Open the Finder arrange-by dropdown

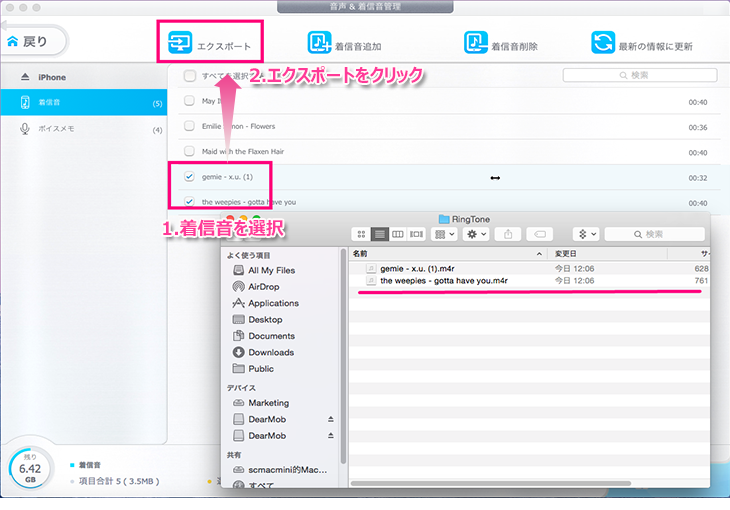[444, 234]
